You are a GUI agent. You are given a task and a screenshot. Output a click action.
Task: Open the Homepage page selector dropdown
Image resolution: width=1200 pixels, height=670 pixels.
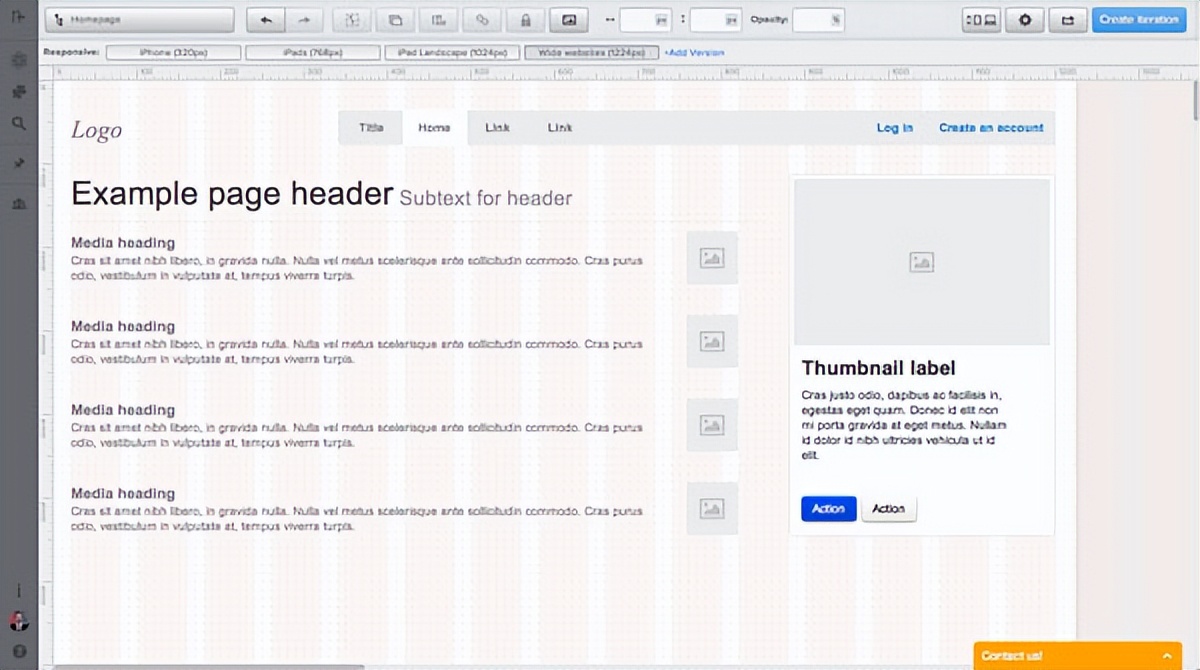(139, 20)
